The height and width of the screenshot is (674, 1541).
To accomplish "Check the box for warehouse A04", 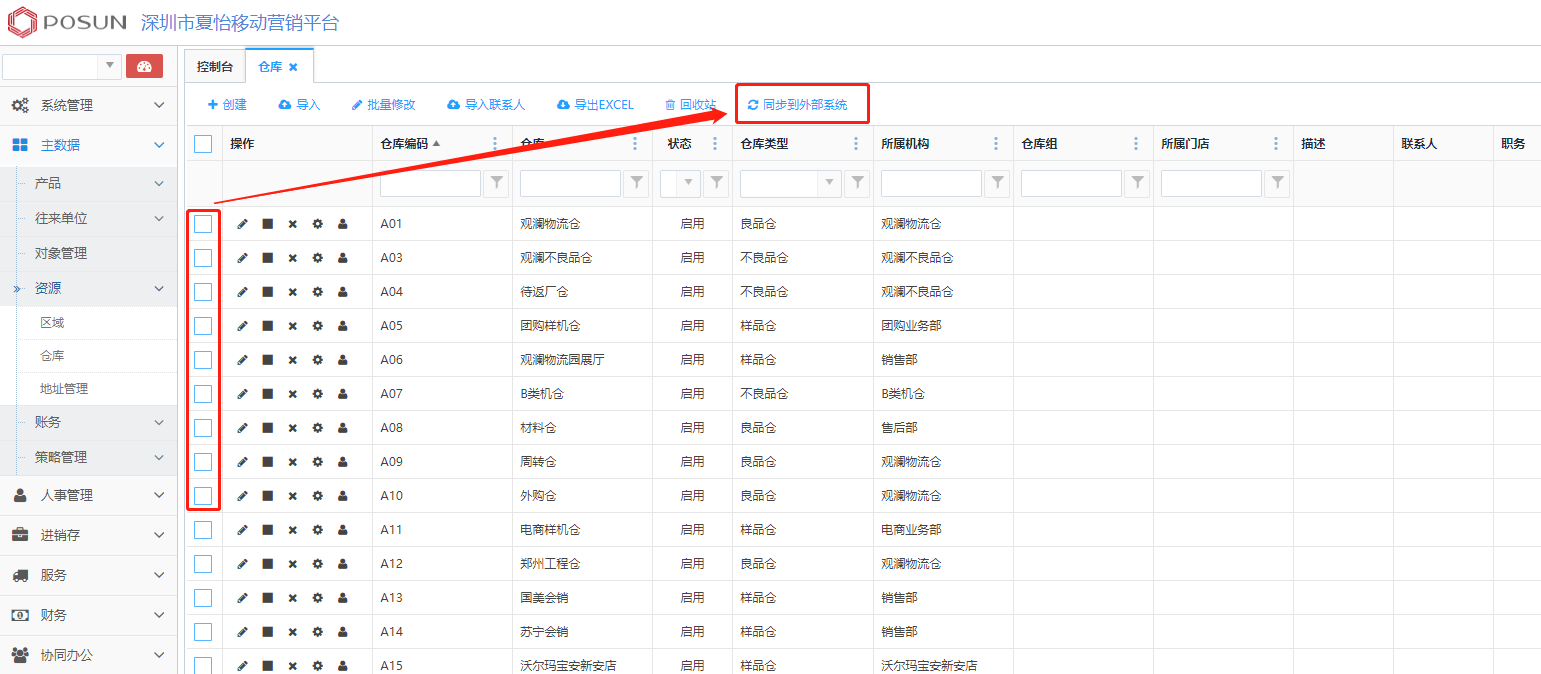I will [x=203, y=292].
